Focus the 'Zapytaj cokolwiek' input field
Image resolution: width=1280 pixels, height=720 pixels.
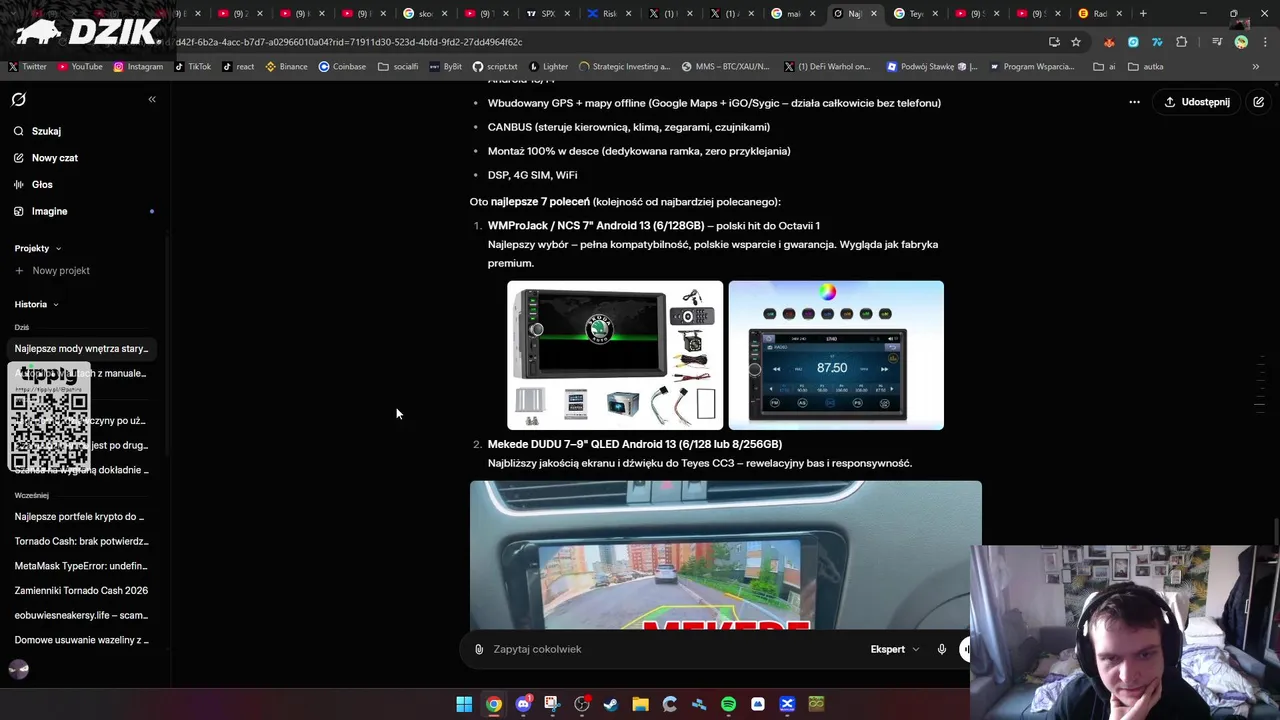coord(675,649)
